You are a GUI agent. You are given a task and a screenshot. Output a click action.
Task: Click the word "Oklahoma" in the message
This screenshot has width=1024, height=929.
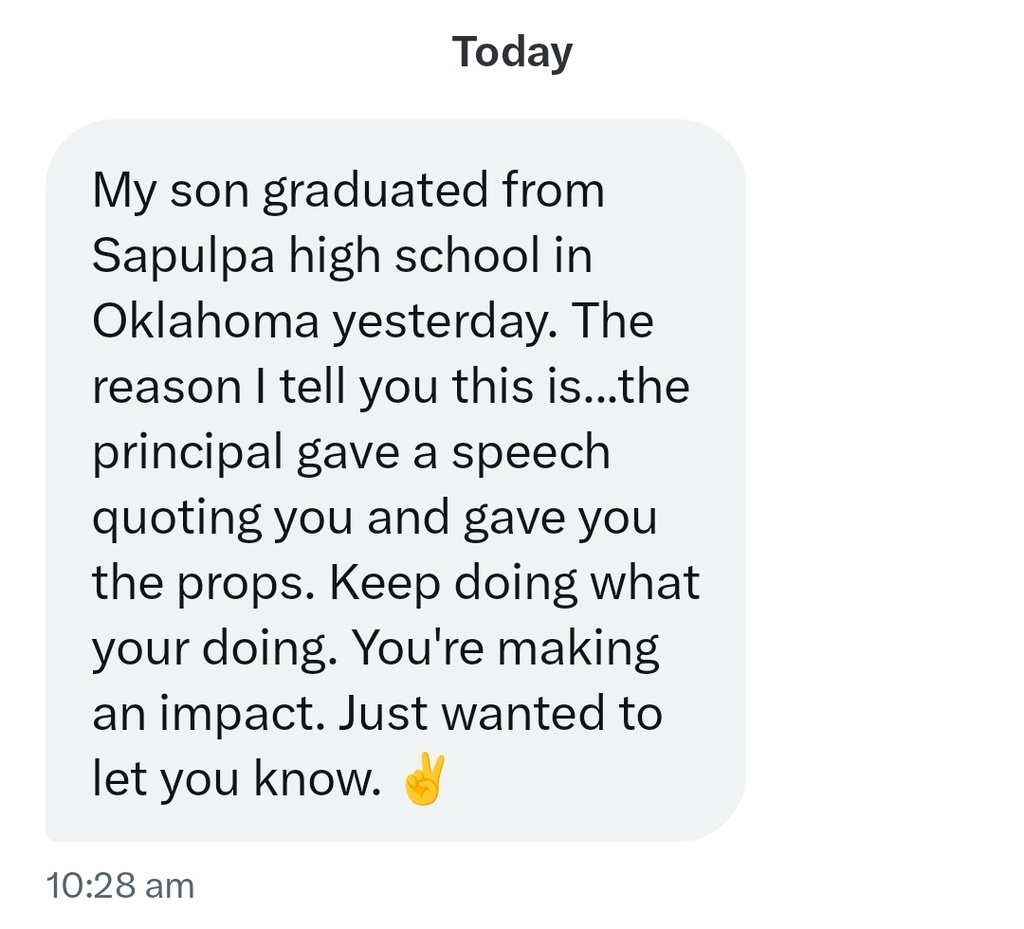(x=206, y=322)
